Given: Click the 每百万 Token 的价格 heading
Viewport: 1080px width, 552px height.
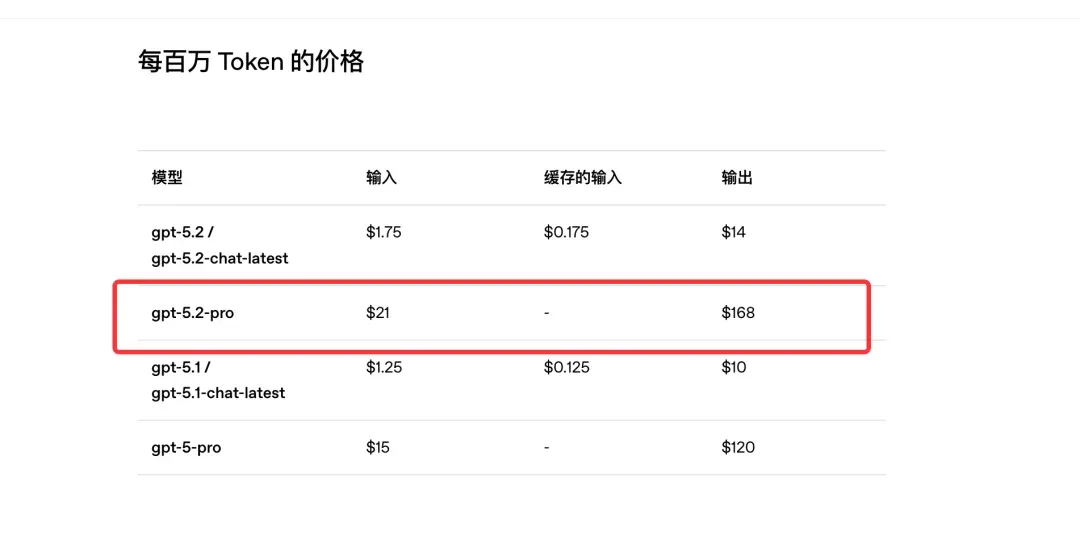Looking at the screenshot, I should pyautogui.click(x=251, y=62).
